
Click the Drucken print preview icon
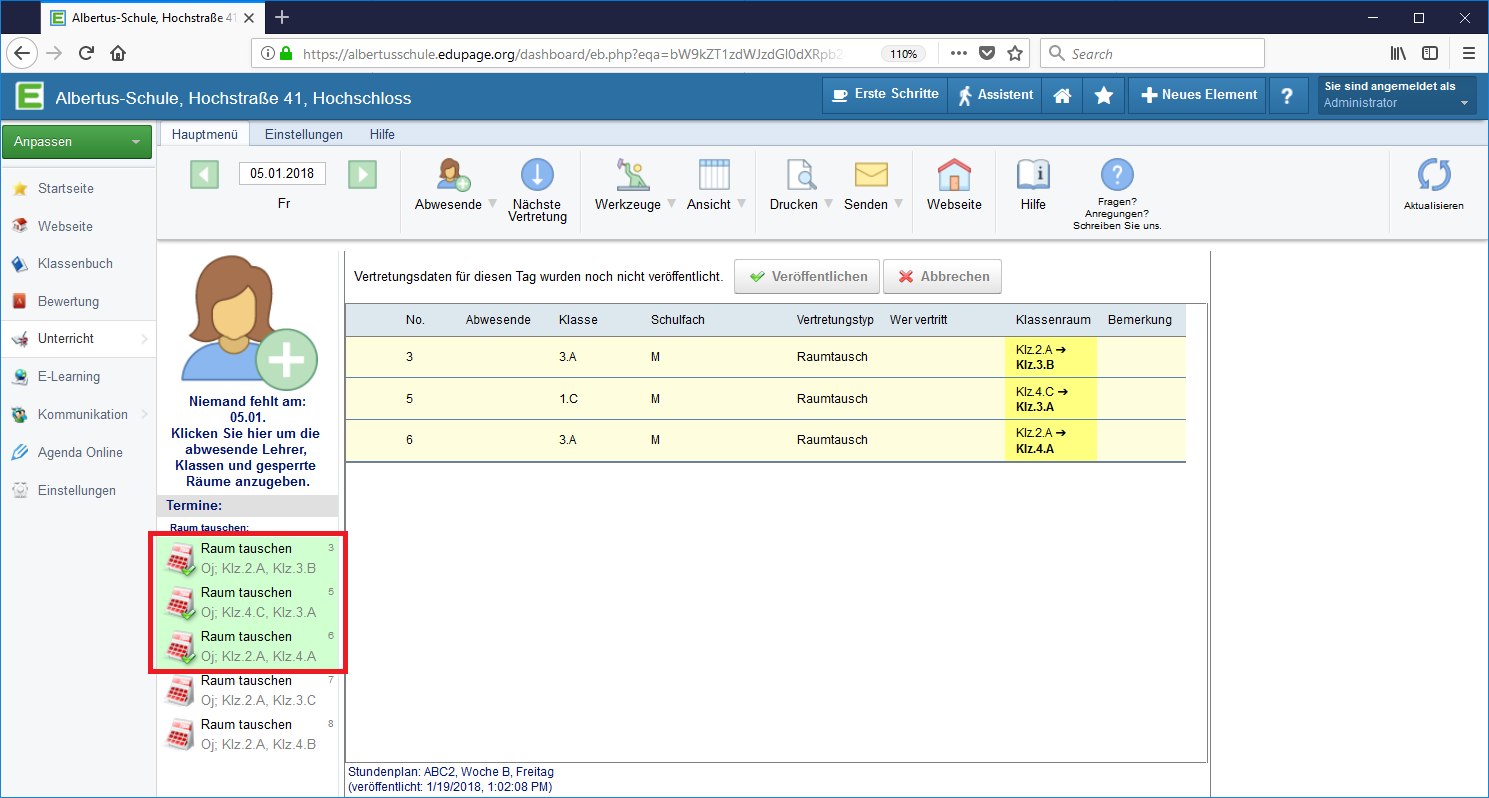[x=800, y=174]
